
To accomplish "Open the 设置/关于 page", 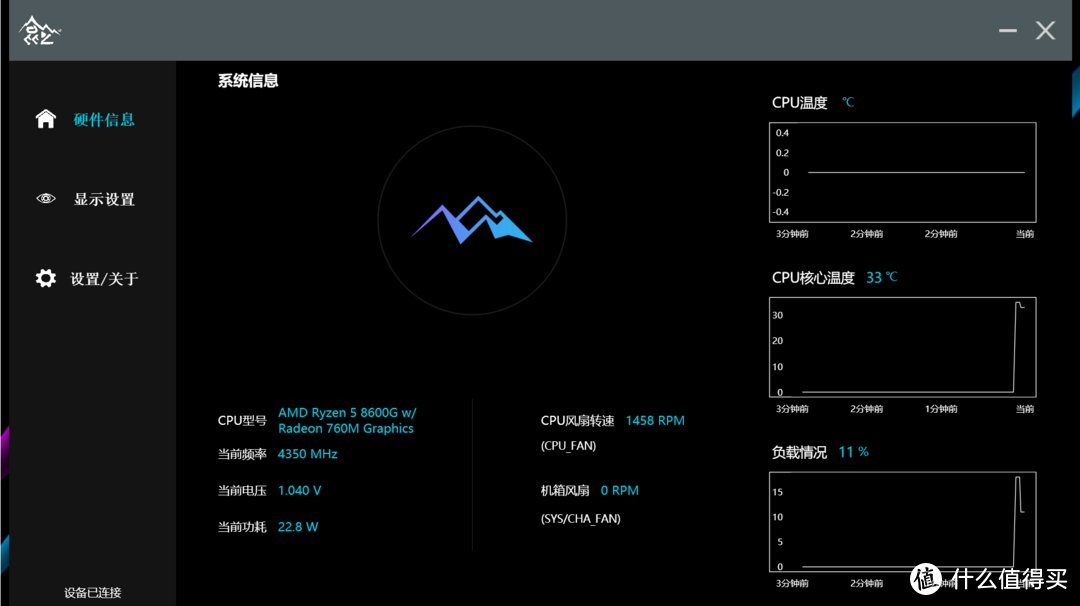I will coord(104,279).
